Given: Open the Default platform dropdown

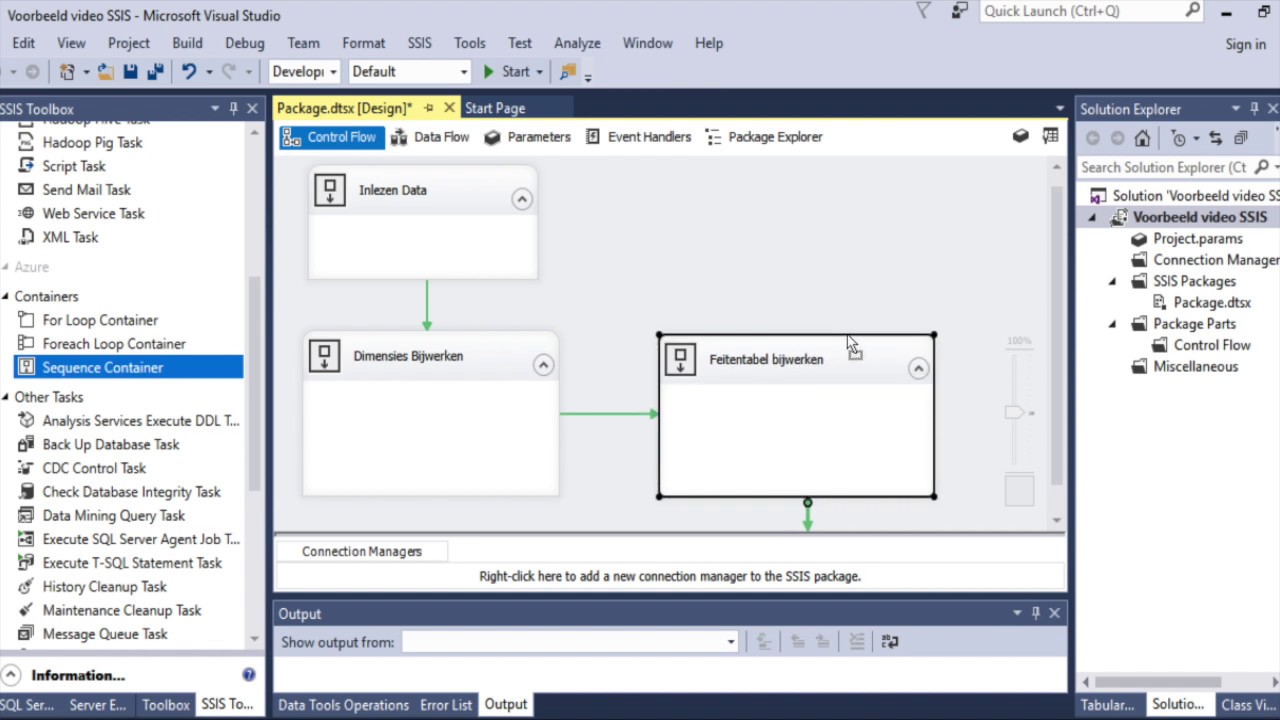Looking at the screenshot, I should pyautogui.click(x=409, y=72).
